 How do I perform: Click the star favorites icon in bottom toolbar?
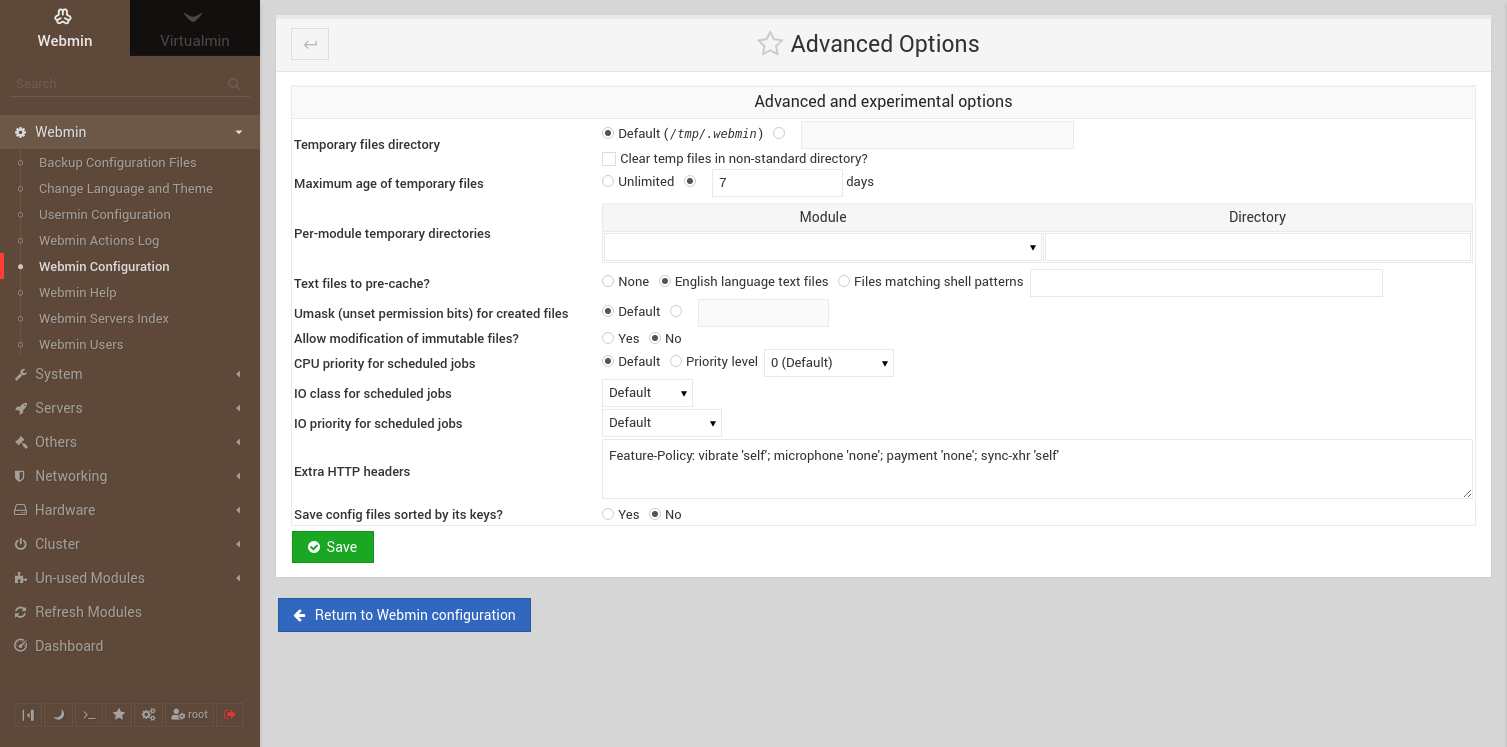(118, 714)
